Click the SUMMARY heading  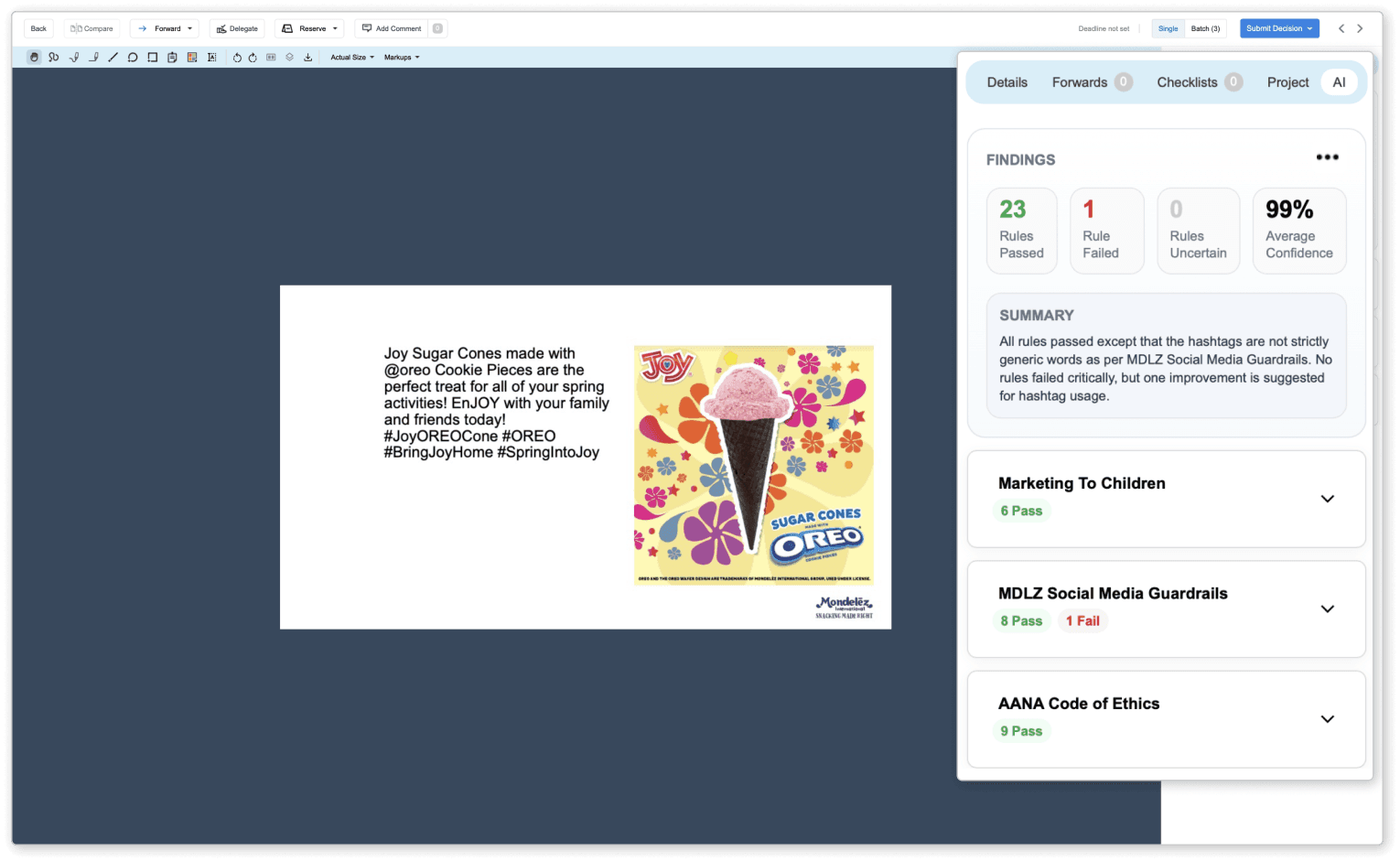[1037, 315]
